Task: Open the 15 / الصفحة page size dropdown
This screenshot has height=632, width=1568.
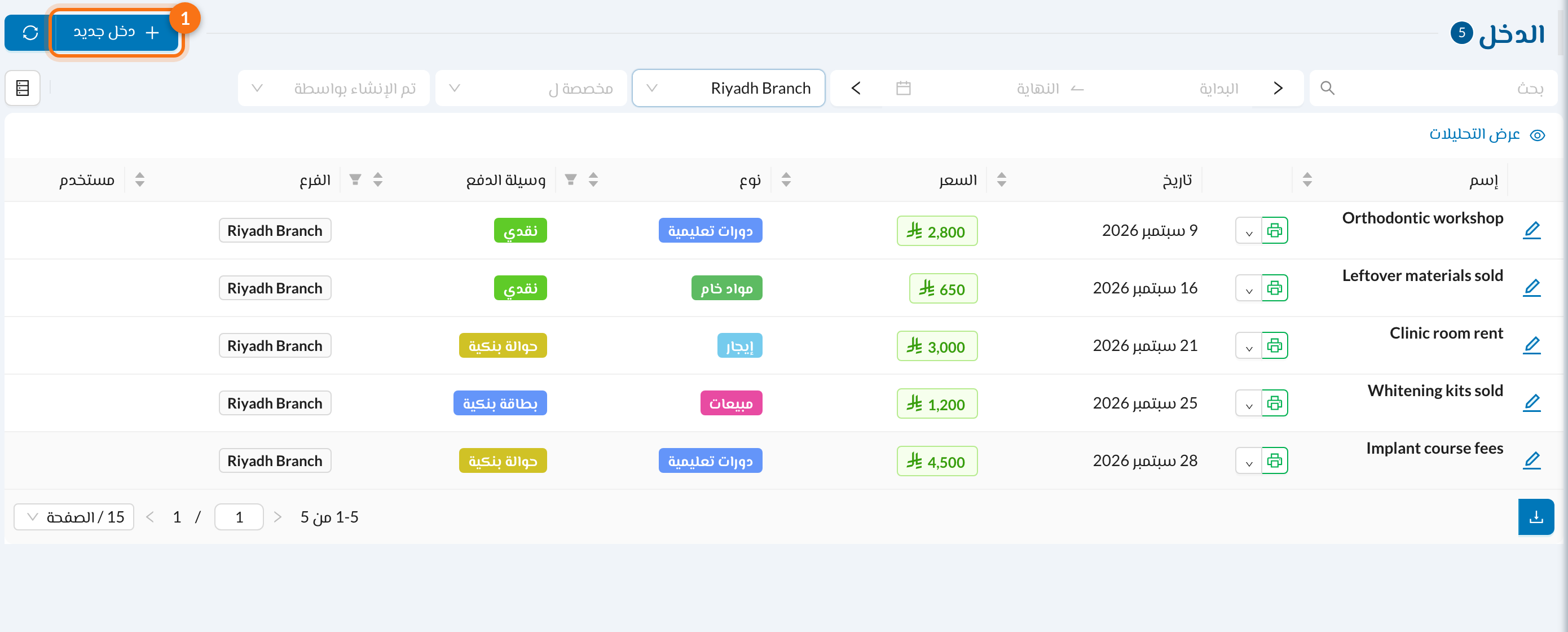Action: [x=74, y=517]
